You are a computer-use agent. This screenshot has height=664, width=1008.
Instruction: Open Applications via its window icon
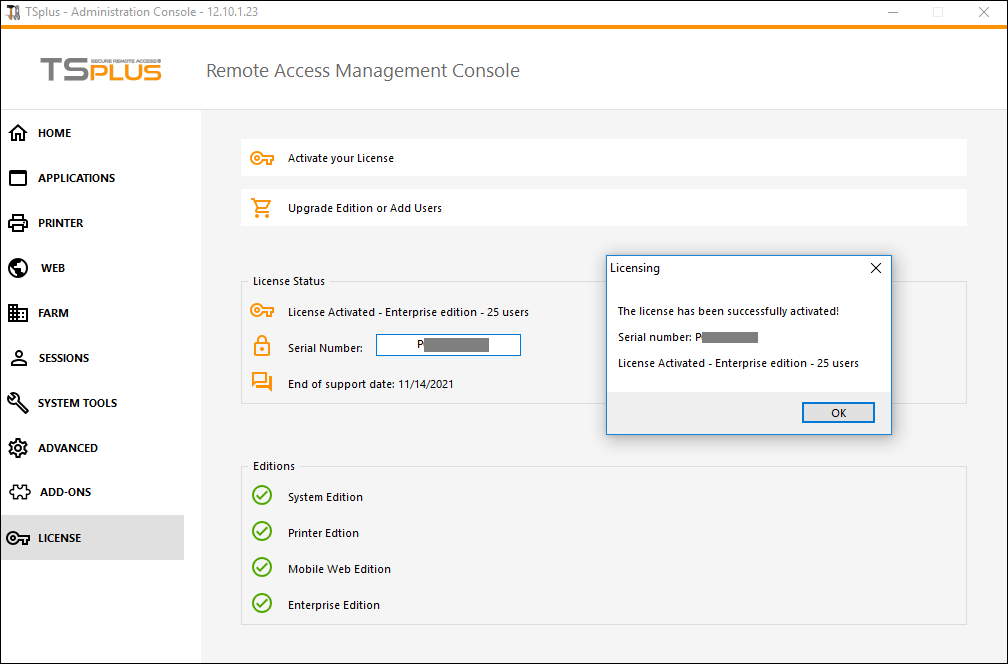tap(18, 178)
